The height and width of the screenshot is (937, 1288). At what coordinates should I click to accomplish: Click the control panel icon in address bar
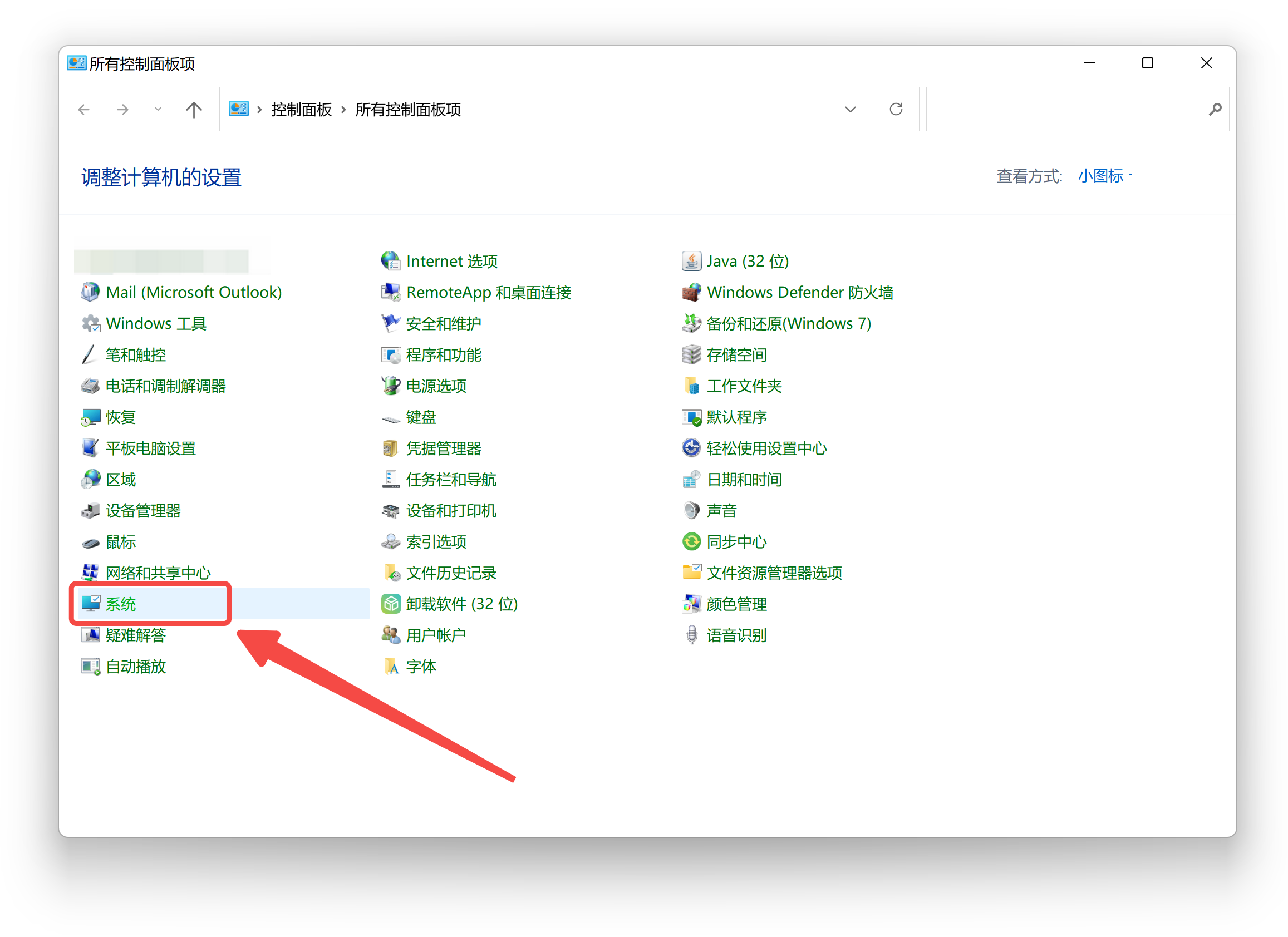239,109
